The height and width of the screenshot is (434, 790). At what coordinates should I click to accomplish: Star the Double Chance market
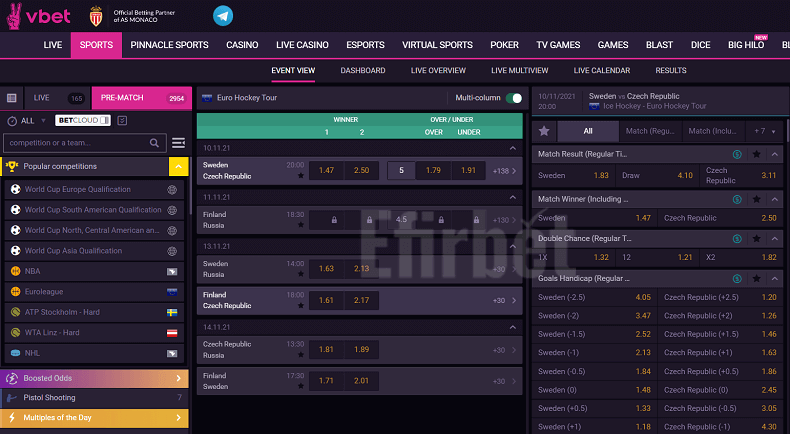756,238
